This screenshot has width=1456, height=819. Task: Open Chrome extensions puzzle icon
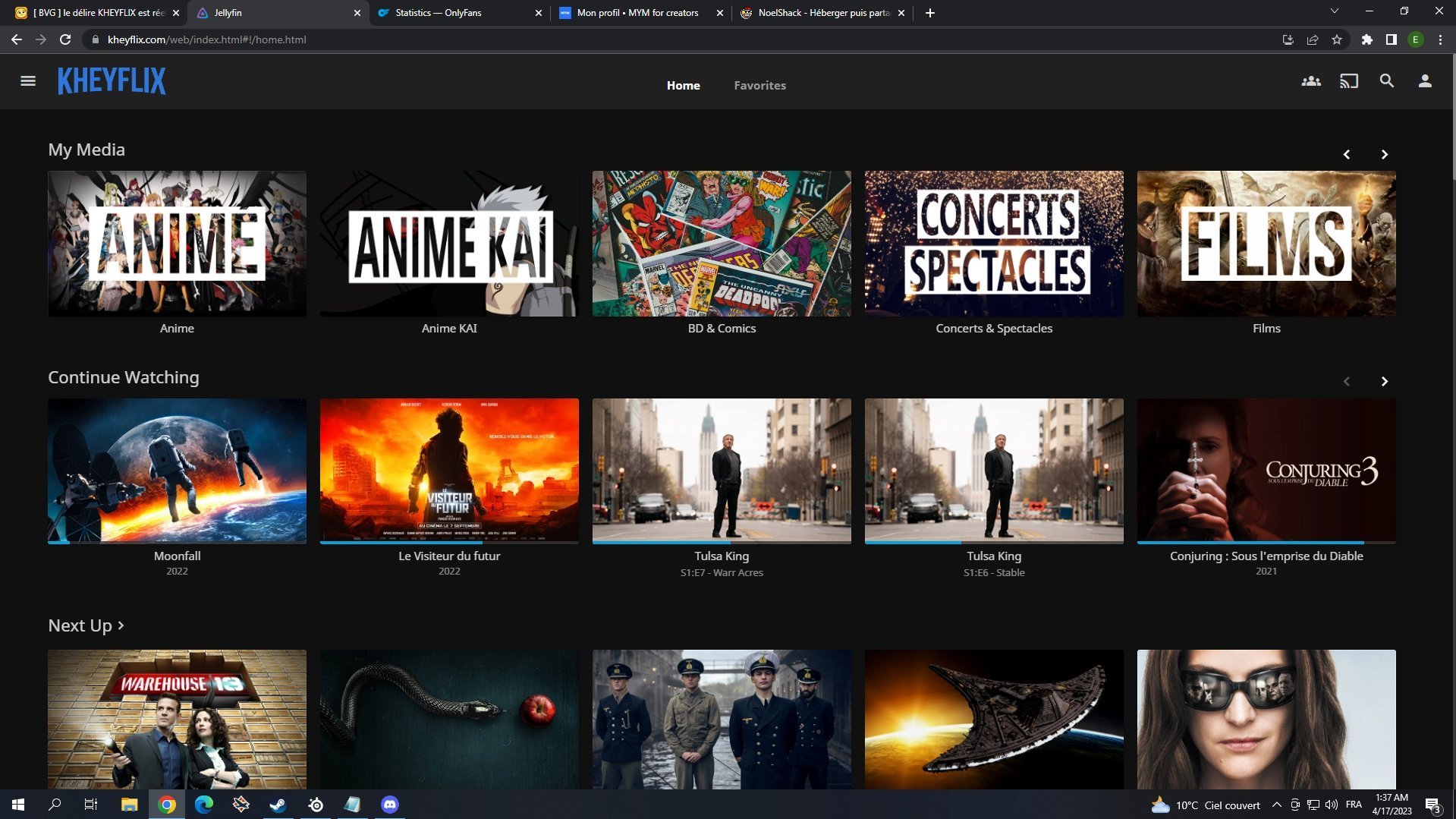(1367, 39)
